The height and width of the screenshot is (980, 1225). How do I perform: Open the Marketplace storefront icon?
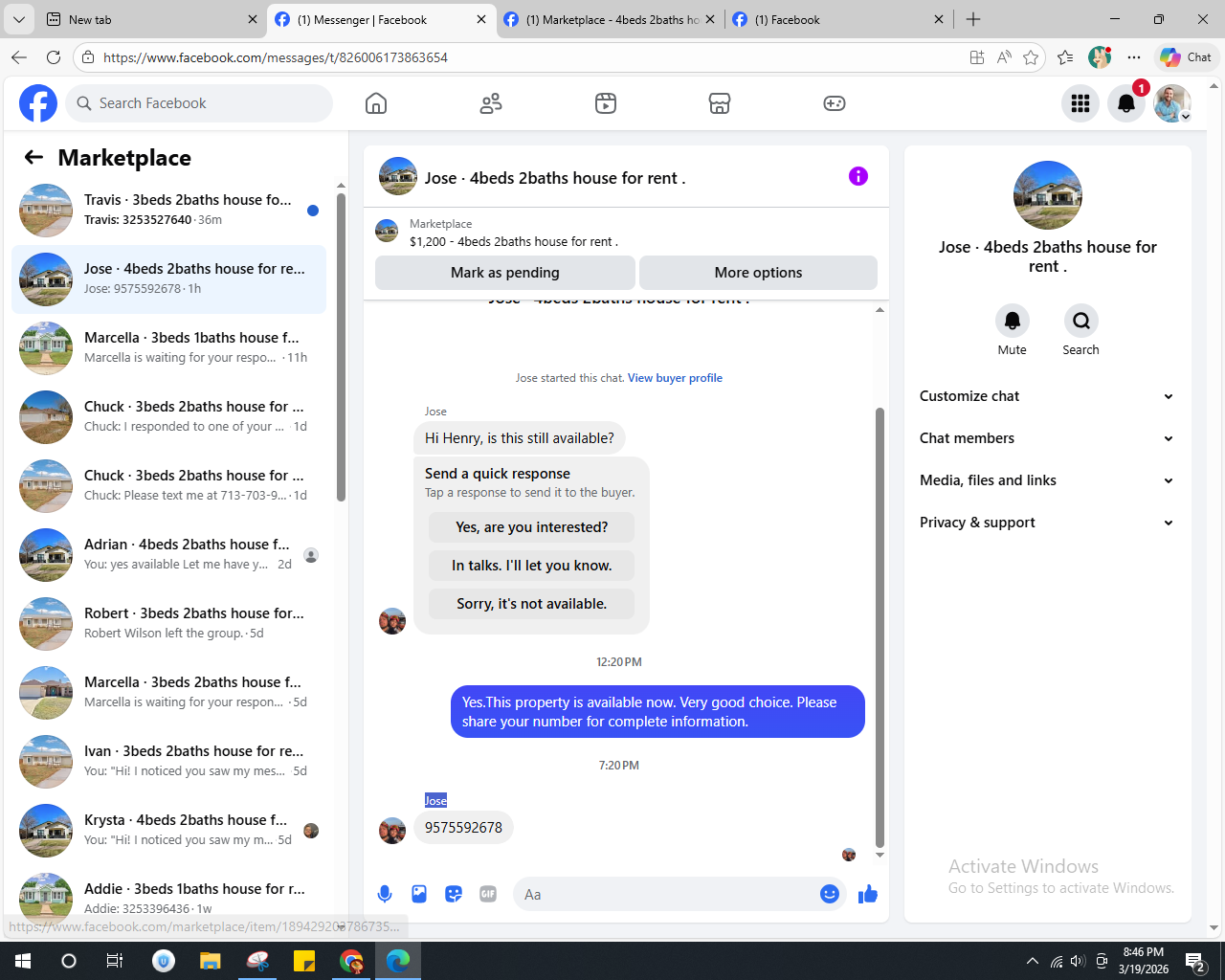click(720, 103)
